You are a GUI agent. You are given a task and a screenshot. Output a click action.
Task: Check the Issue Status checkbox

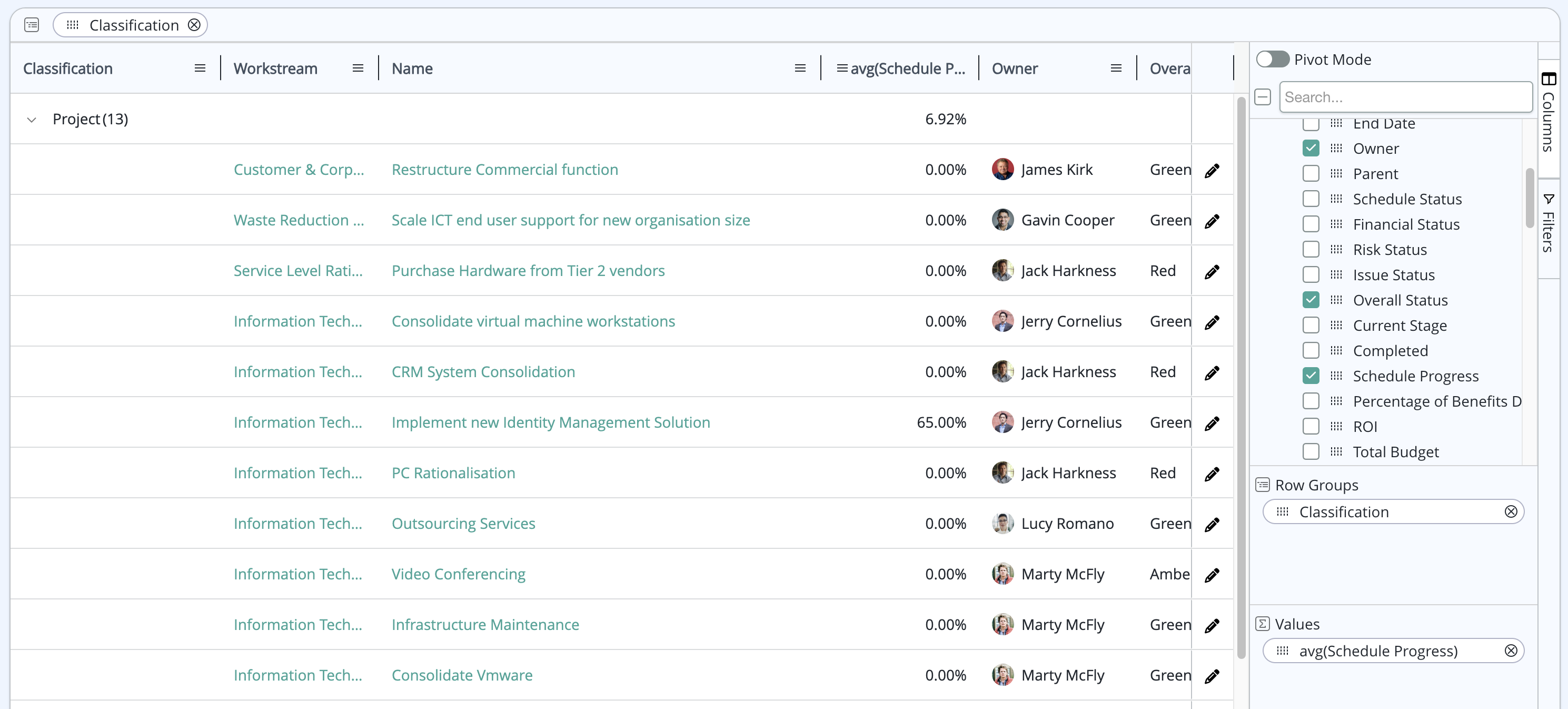point(1311,275)
